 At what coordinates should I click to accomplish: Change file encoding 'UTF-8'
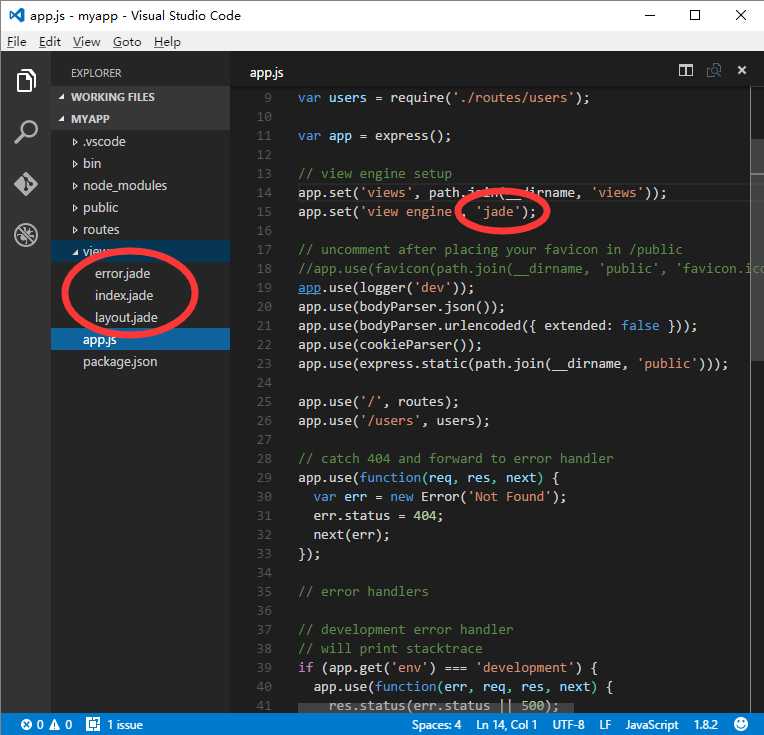coord(568,725)
